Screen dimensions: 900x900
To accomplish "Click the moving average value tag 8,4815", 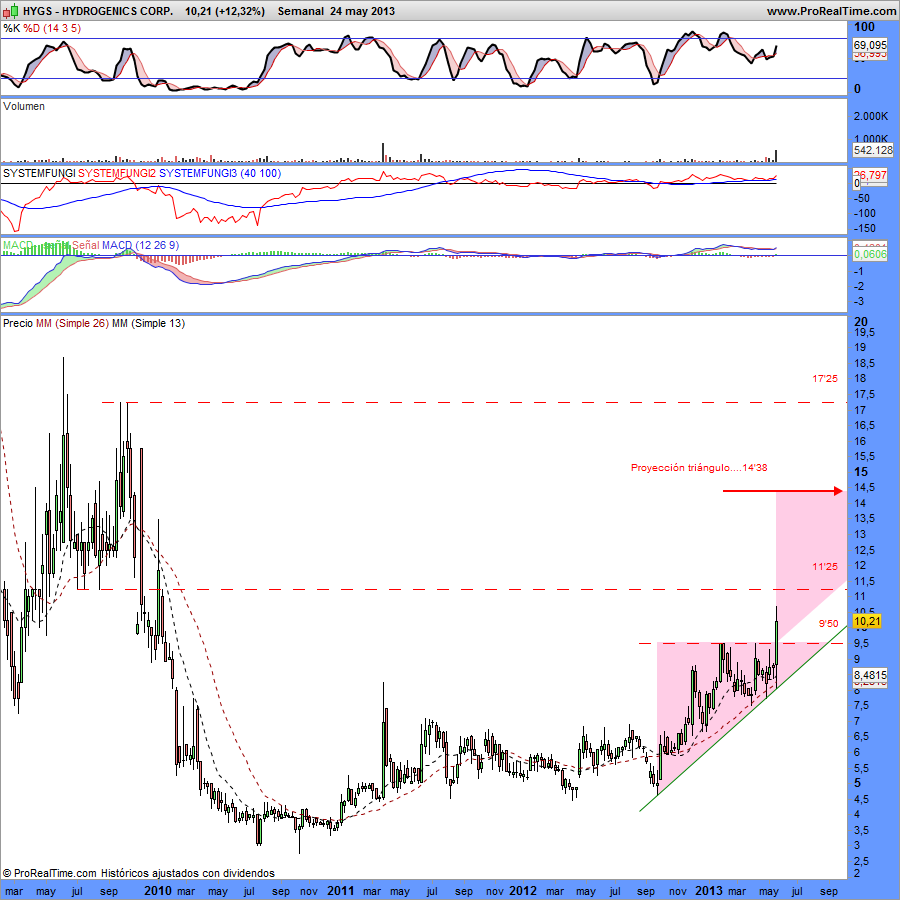I will (870, 675).
